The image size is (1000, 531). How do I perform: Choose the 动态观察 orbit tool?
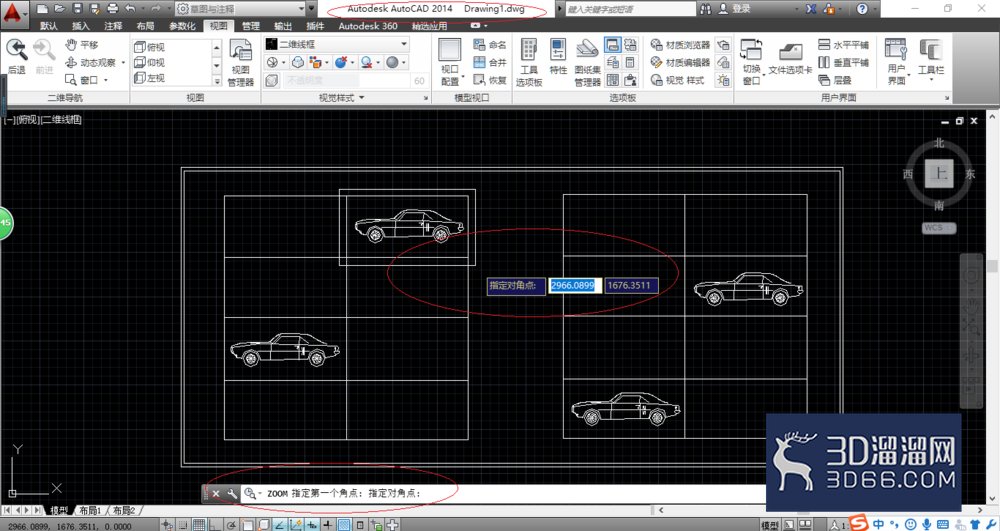coord(90,62)
